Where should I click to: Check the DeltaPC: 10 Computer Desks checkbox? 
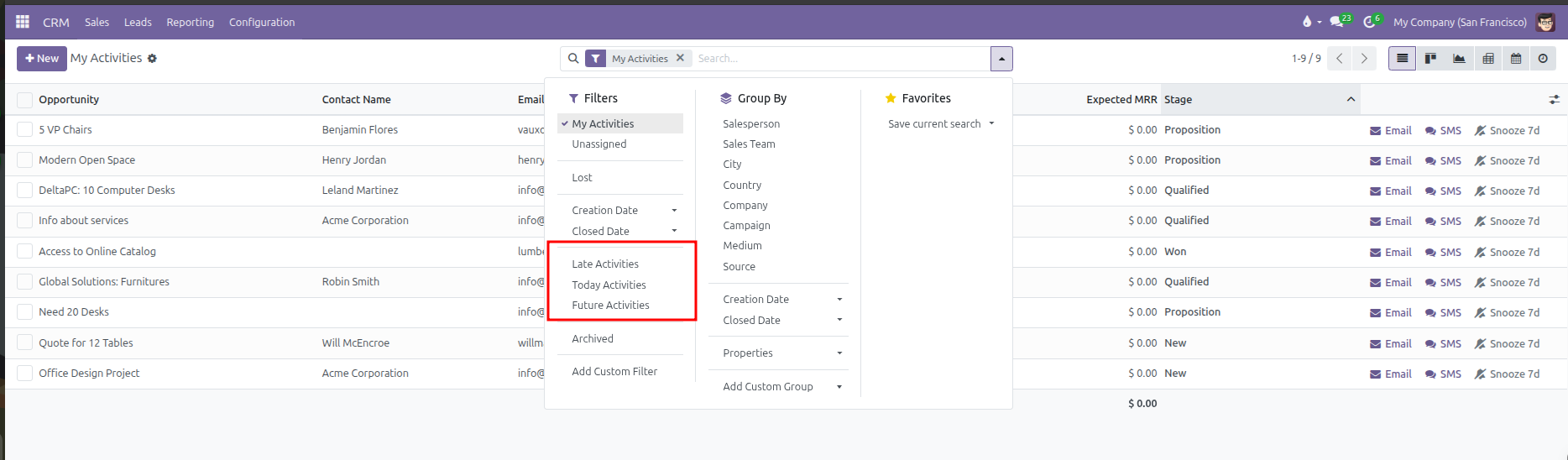coord(24,191)
